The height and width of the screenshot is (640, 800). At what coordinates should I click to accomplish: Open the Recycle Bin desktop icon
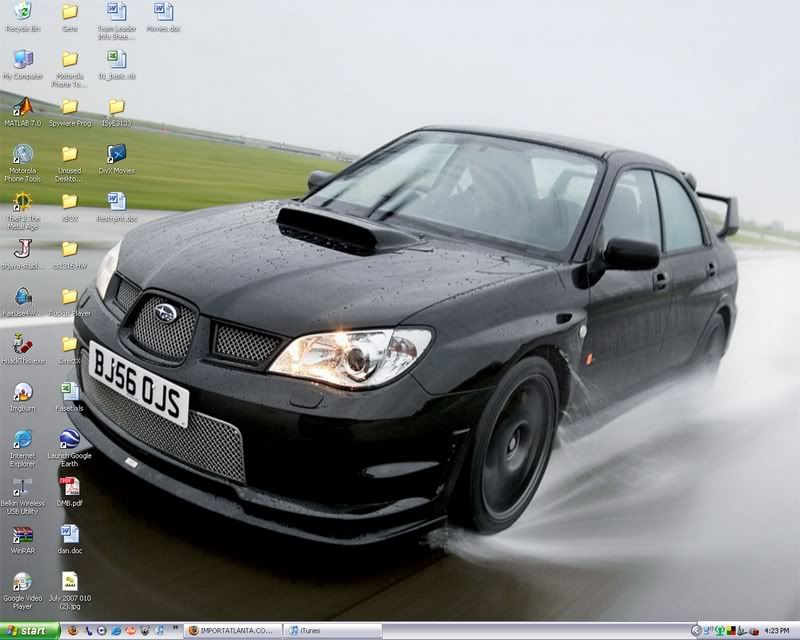click(x=22, y=13)
